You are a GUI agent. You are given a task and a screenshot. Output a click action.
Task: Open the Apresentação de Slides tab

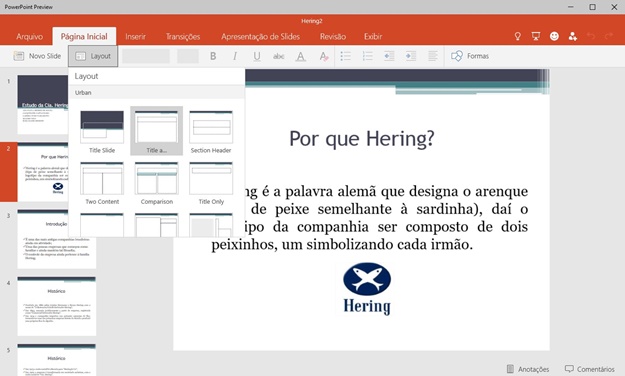coord(260,37)
